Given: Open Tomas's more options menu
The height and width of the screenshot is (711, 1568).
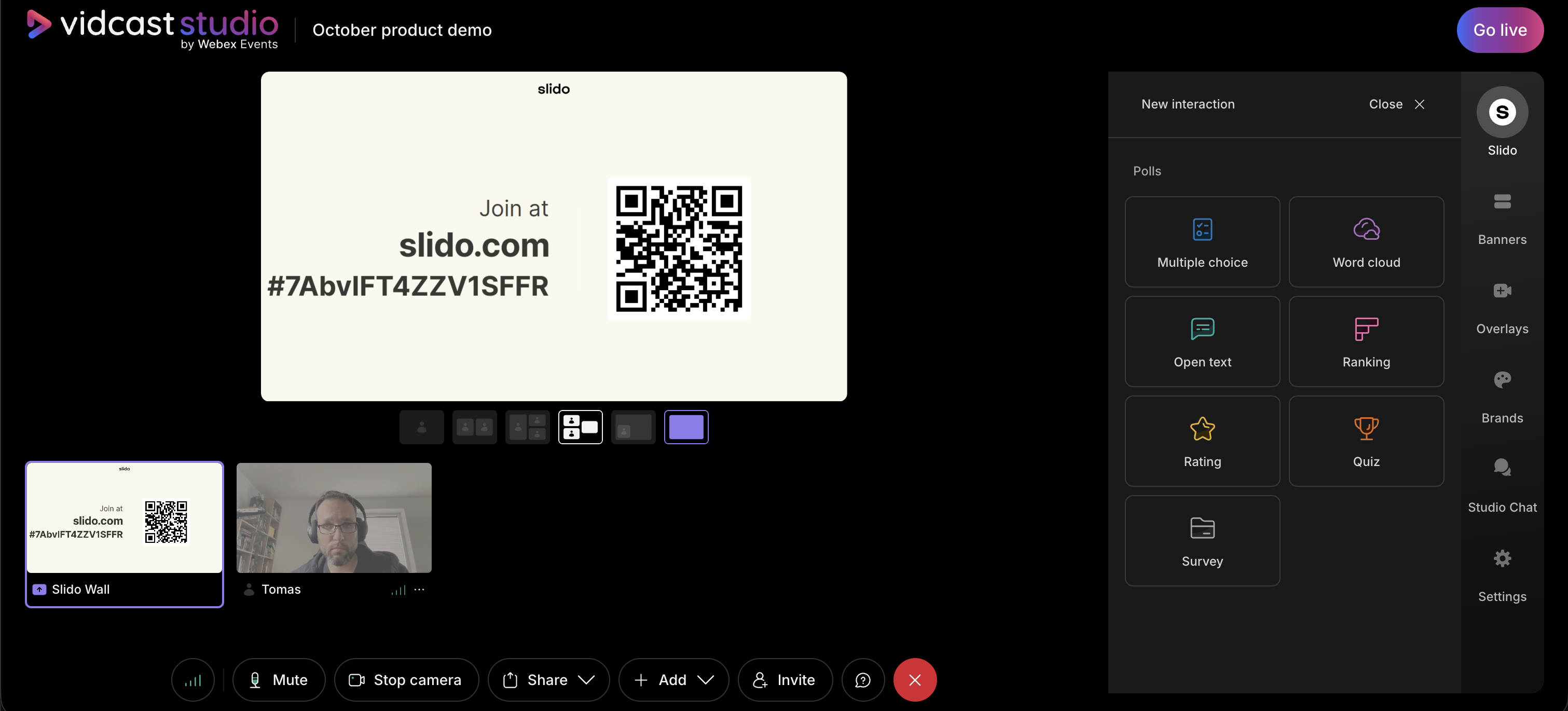Looking at the screenshot, I should pyautogui.click(x=419, y=589).
